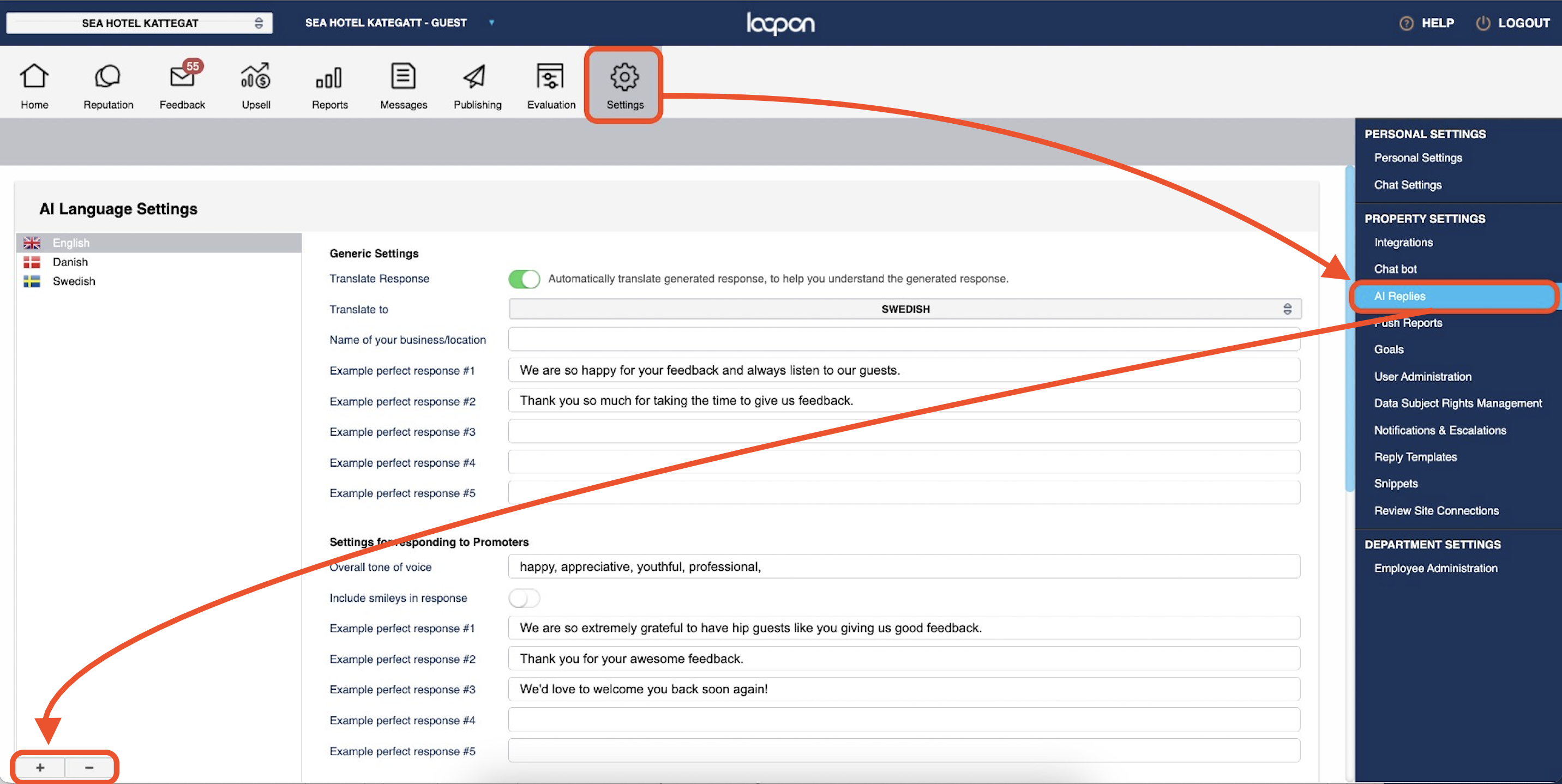The height and width of the screenshot is (784, 1562).
Task: Click the Name of your business/location field
Action: coord(904,340)
